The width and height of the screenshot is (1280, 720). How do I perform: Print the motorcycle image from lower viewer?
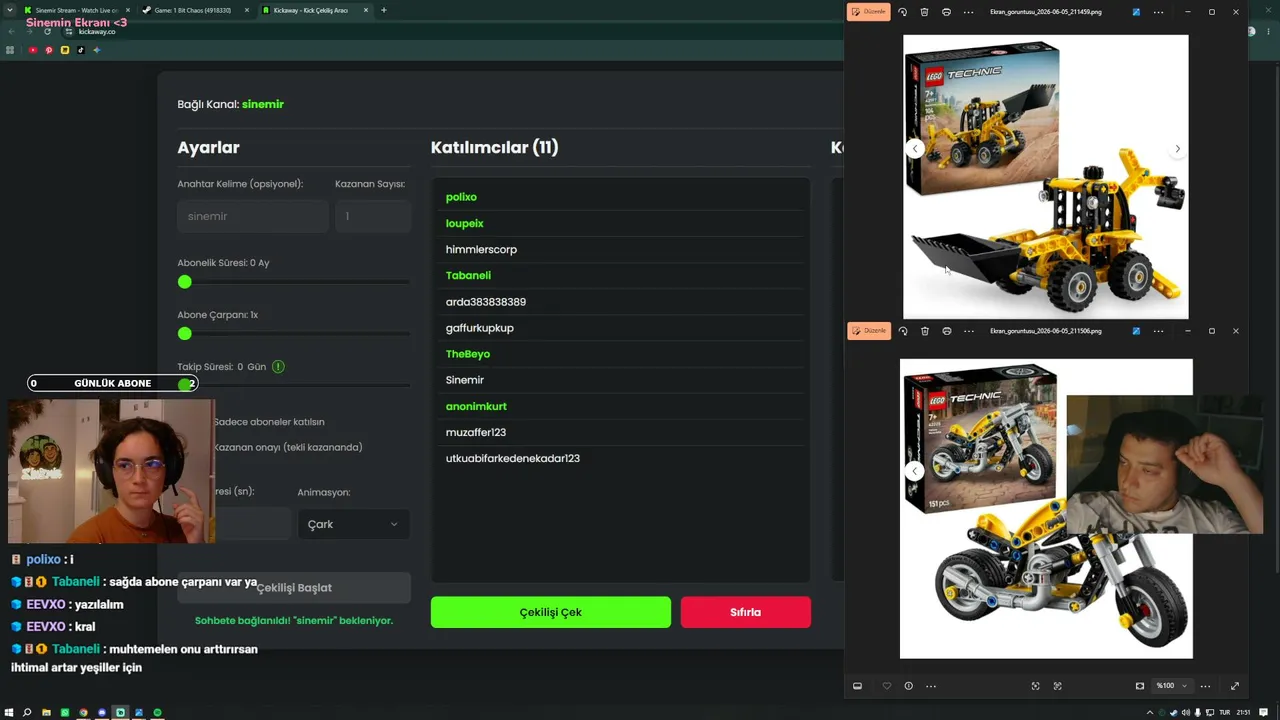(x=946, y=331)
